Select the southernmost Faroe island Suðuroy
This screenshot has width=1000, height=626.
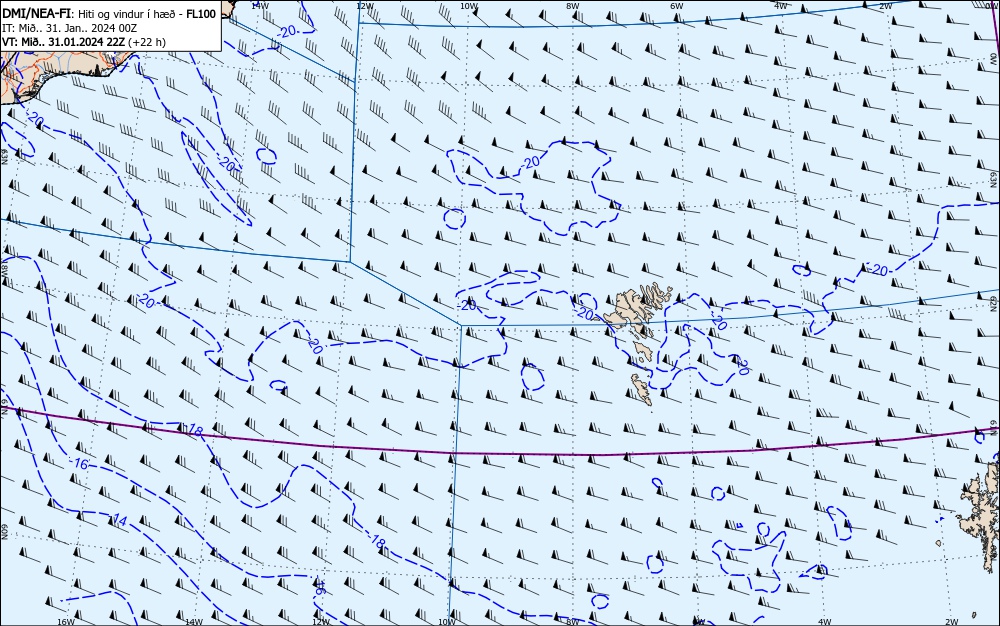(642, 389)
